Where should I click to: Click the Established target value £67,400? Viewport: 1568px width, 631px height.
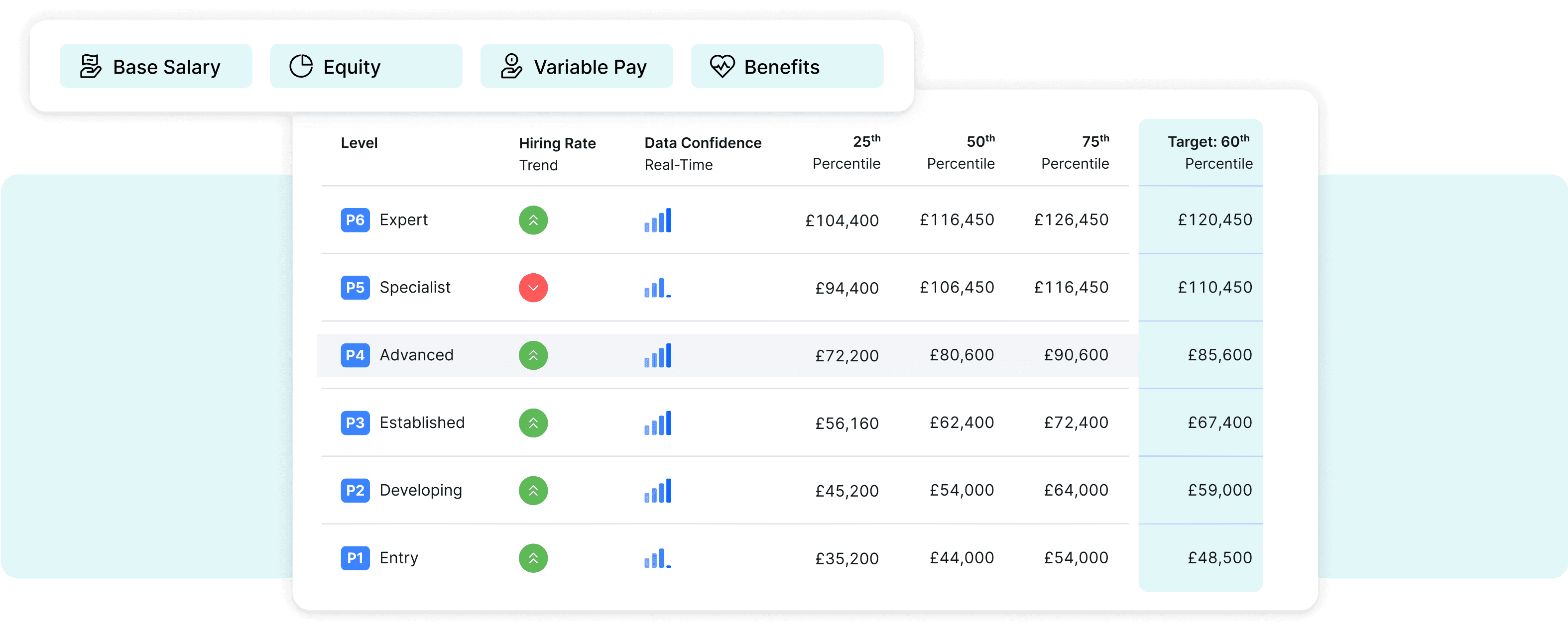pyautogui.click(x=1219, y=423)
